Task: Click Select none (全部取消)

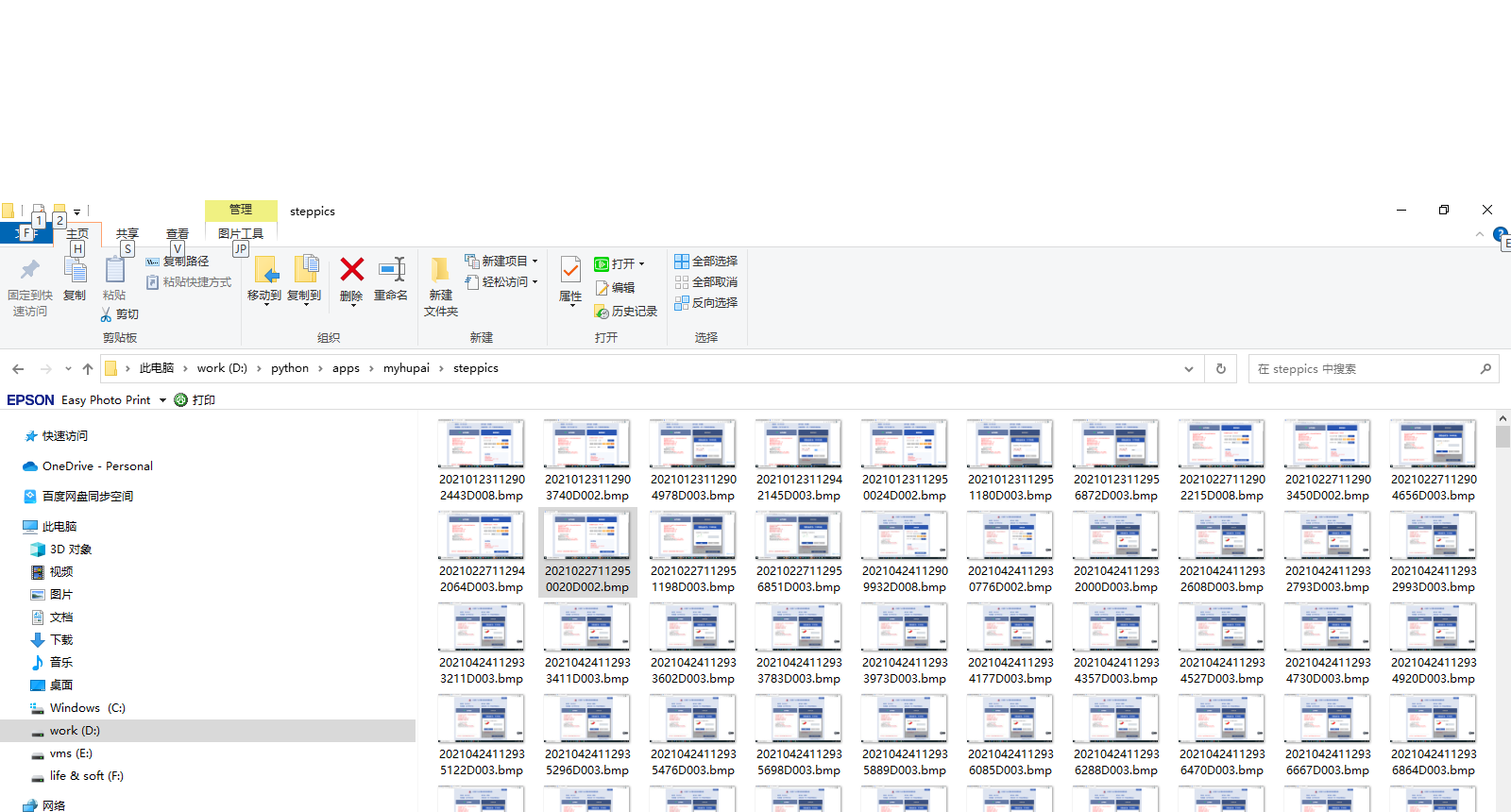Action: point(705,282)
